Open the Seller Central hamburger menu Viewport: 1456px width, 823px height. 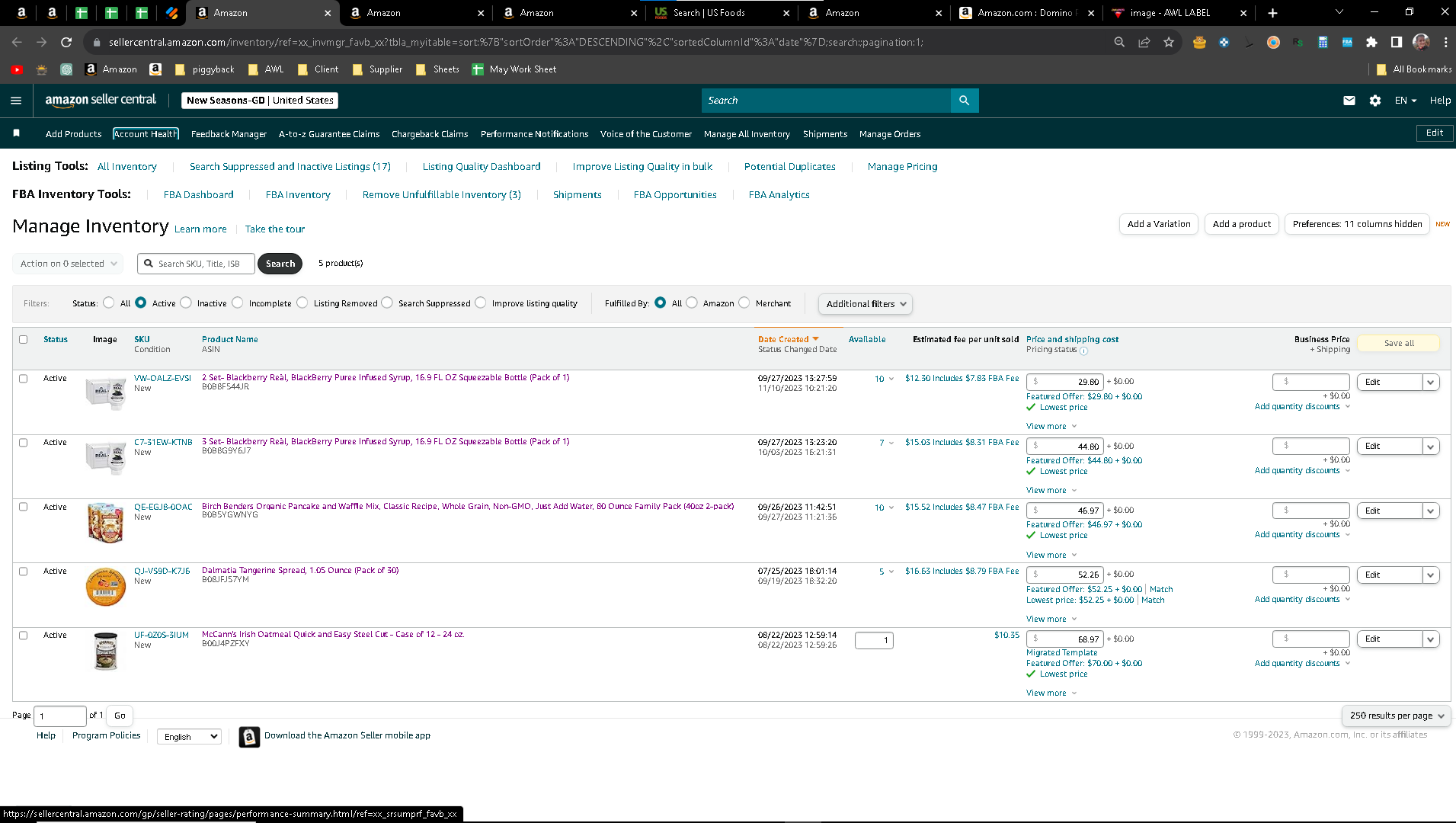point(16,101)
